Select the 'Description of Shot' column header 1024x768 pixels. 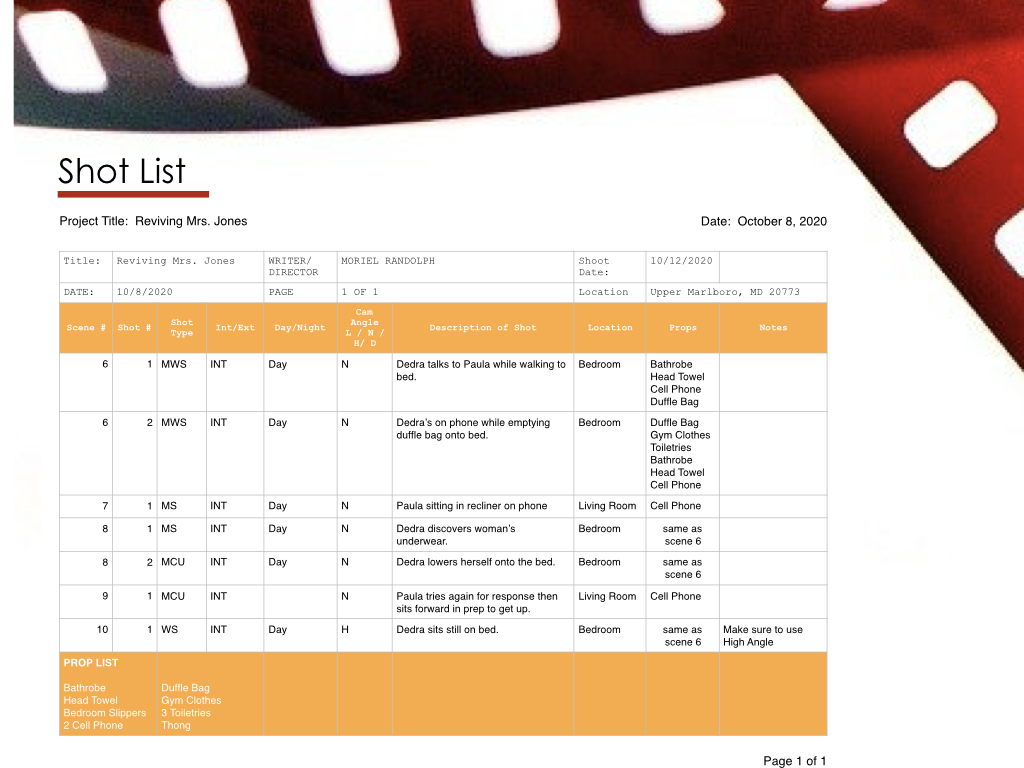click(482, 328)
